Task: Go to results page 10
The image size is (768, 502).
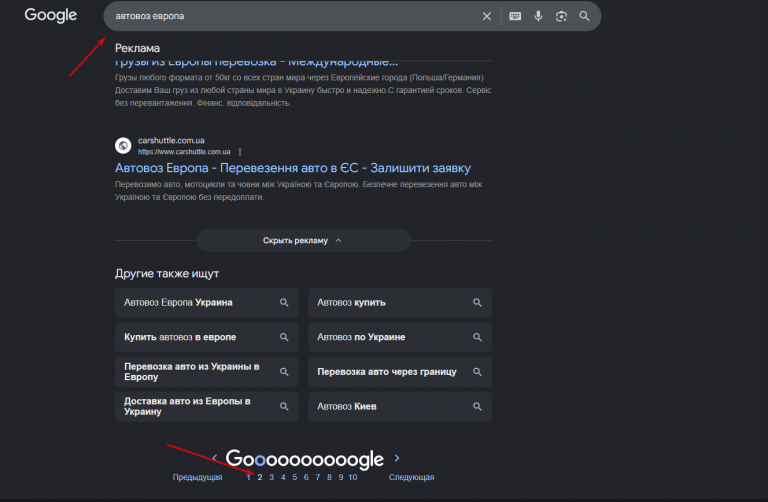Action: point(353,477)
